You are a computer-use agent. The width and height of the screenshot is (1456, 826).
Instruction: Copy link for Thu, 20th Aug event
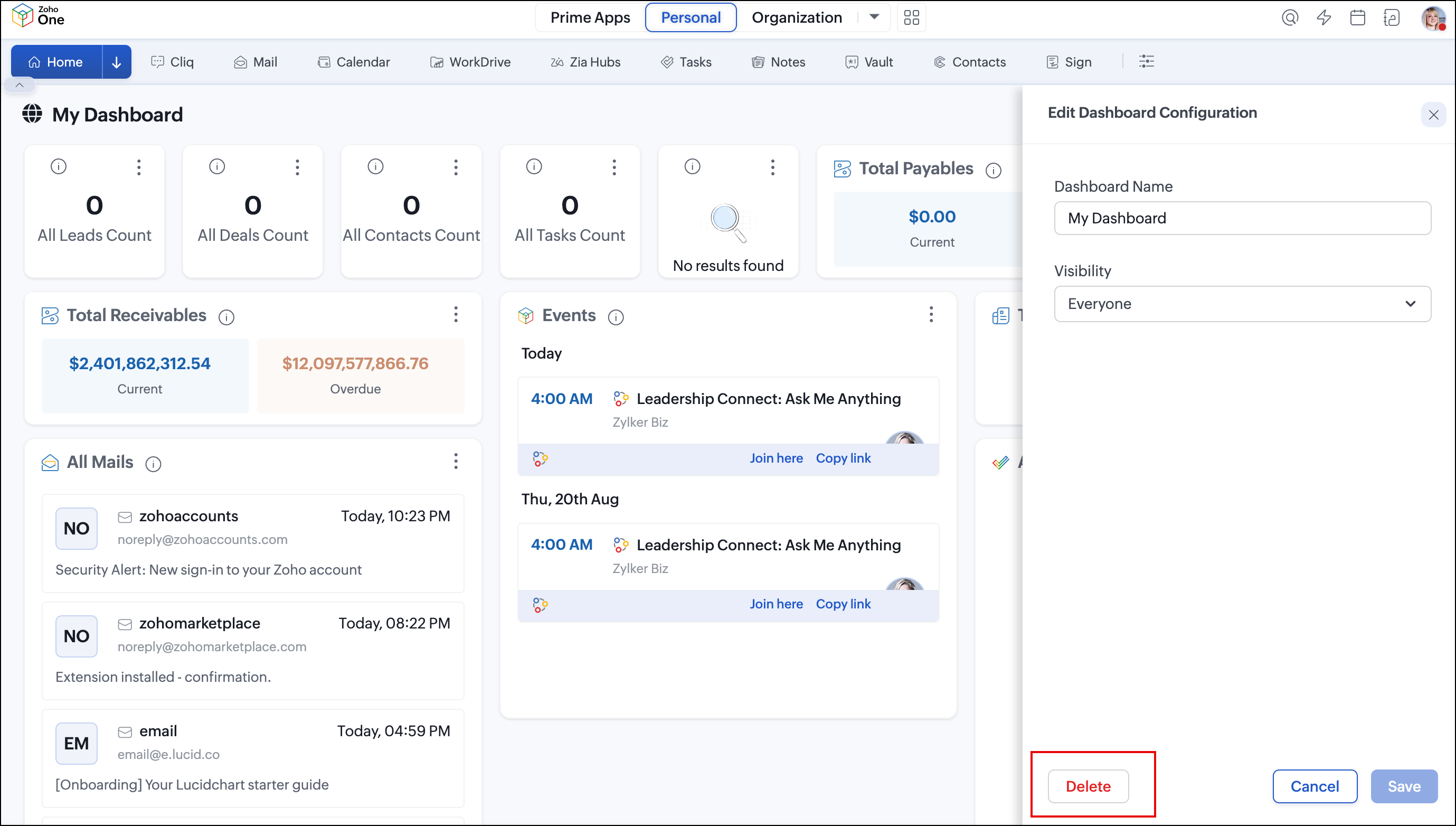(843, 604)
